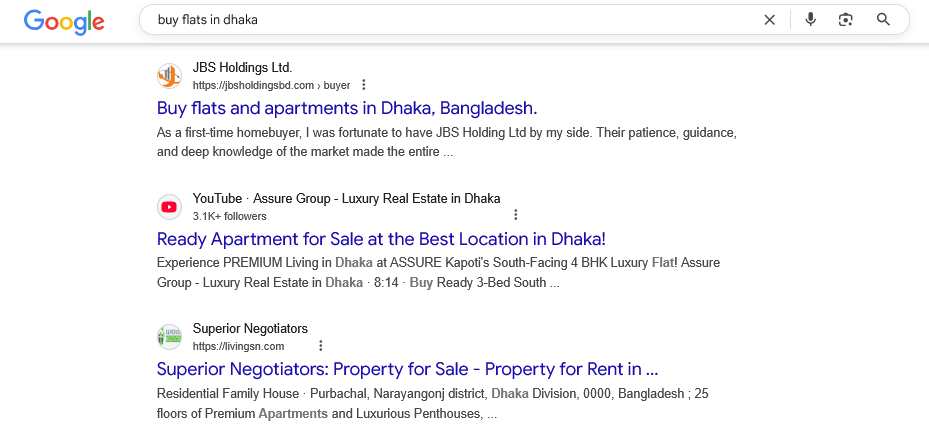Image resolution: width=929 pixels, height=437 pixels.
Task: Click the https://livingsn.com URL text
Action: (x=232, y=346)
